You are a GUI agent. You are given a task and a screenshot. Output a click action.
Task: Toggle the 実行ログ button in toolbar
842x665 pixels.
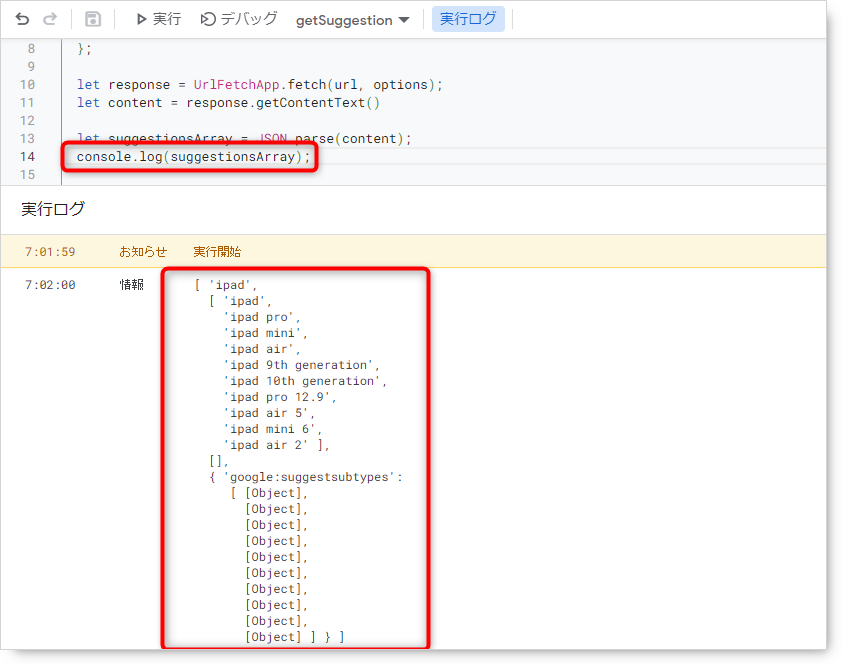[x=468, y=19]
